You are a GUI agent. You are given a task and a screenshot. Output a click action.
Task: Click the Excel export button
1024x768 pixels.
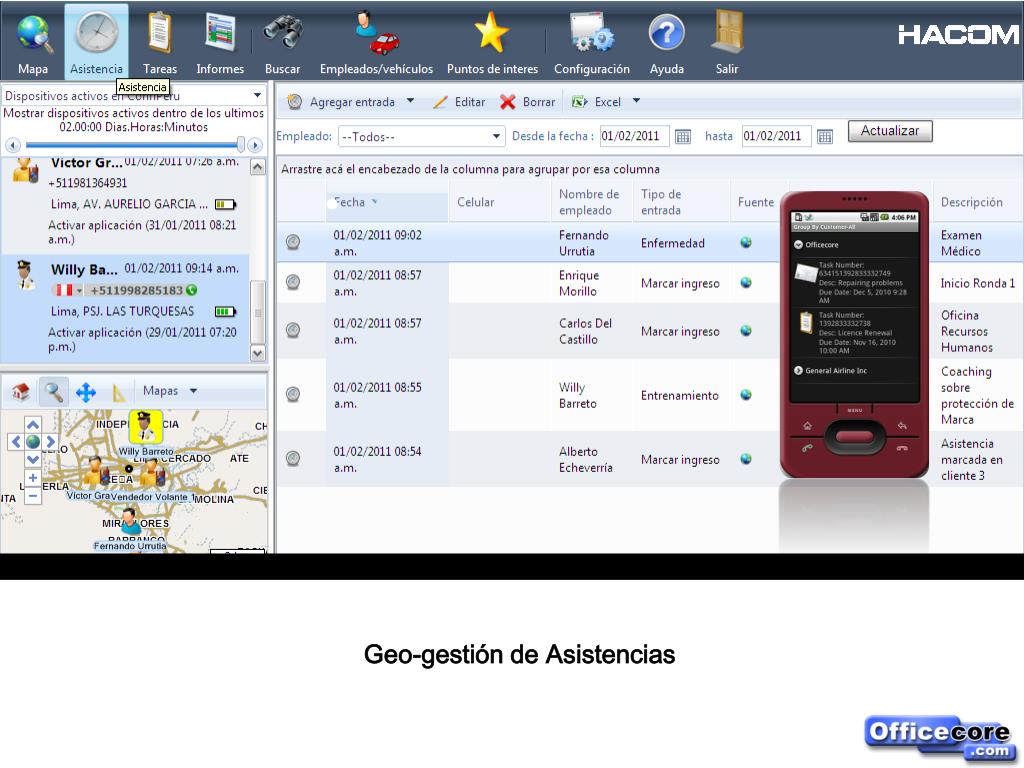point(597,102)
